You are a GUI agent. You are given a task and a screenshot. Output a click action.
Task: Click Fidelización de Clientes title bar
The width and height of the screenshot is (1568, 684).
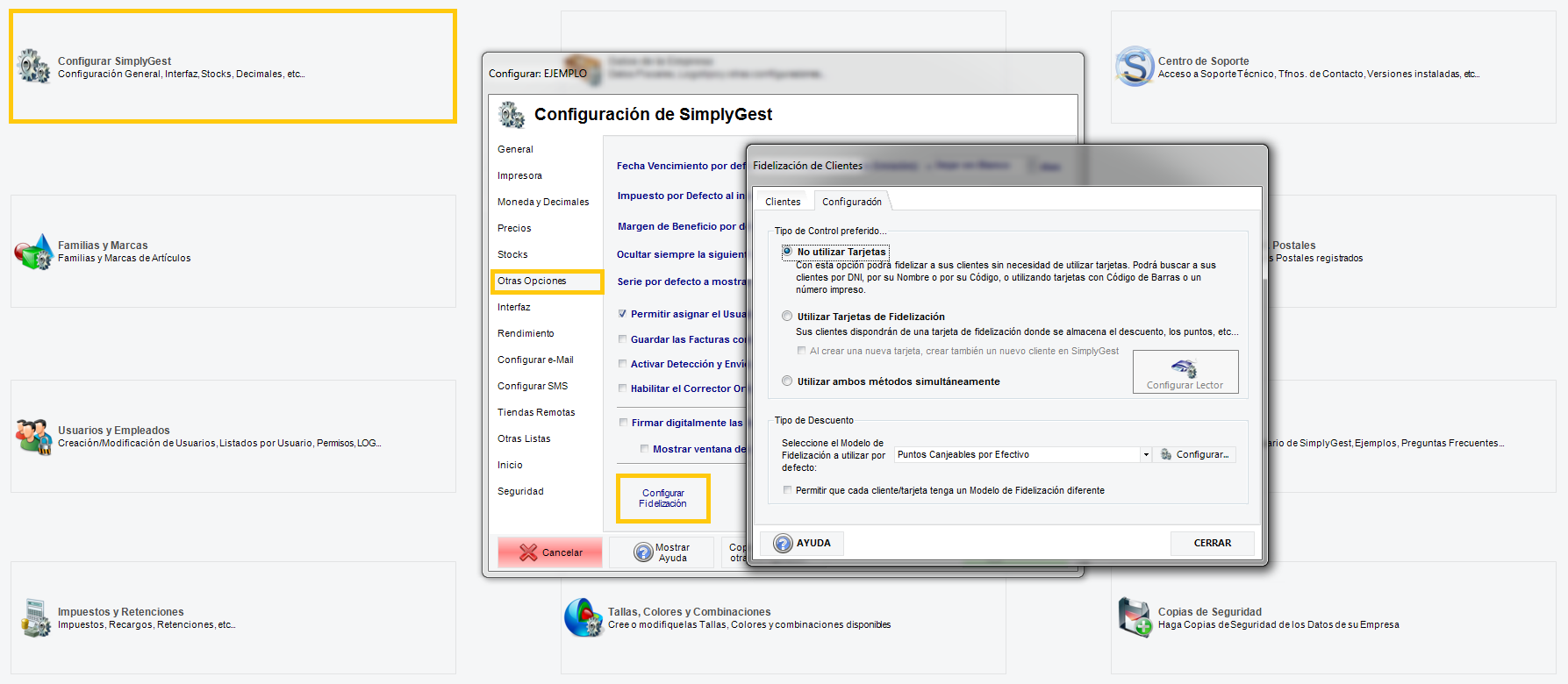pyautogui.click(x=1006, y=166)
